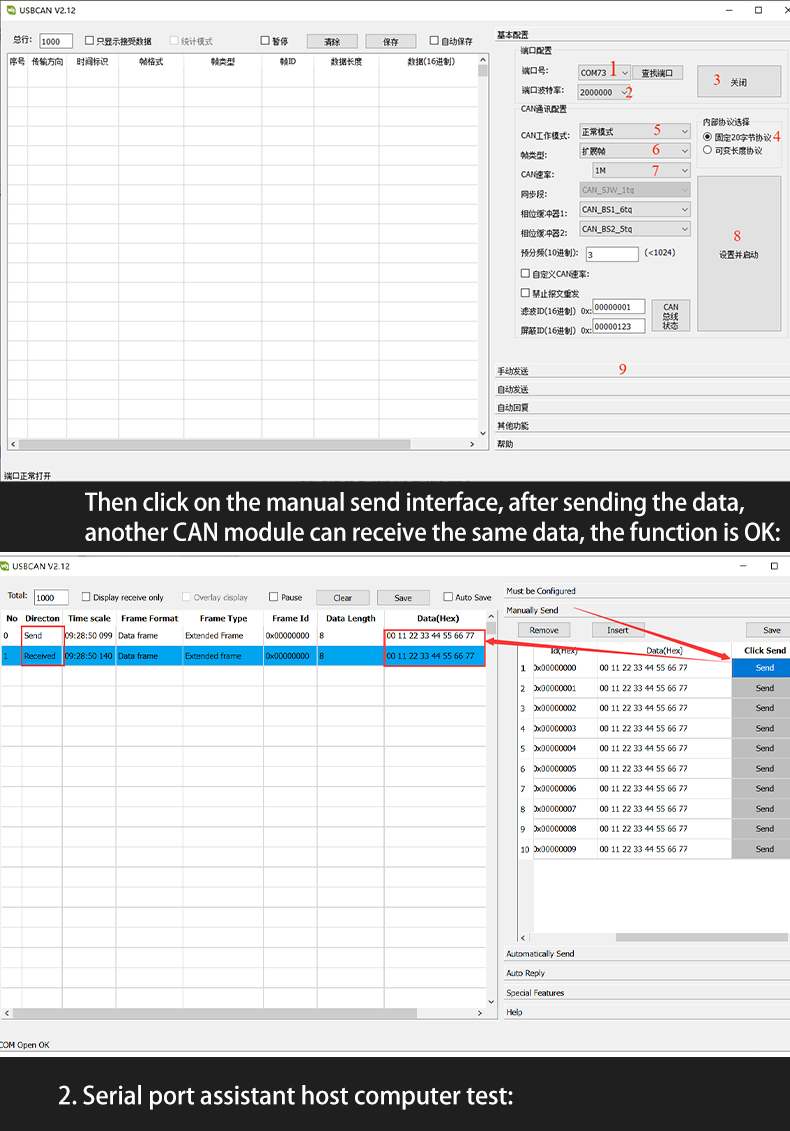Click the USBCAN app icon in bottom window title
The width and height of the screenshot is (790, 1131).
click(x=5, y=566)
